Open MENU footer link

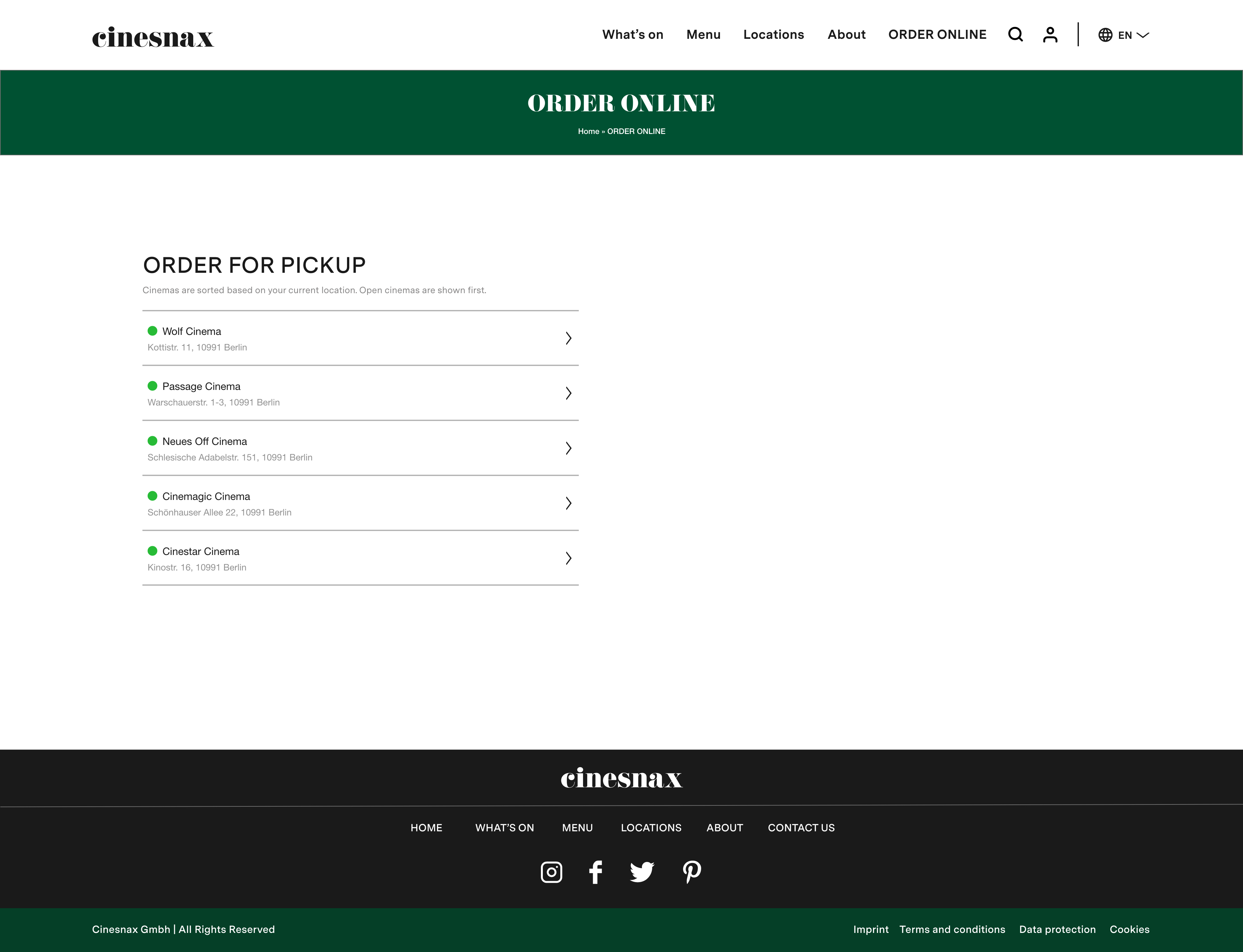coord(577,828)
